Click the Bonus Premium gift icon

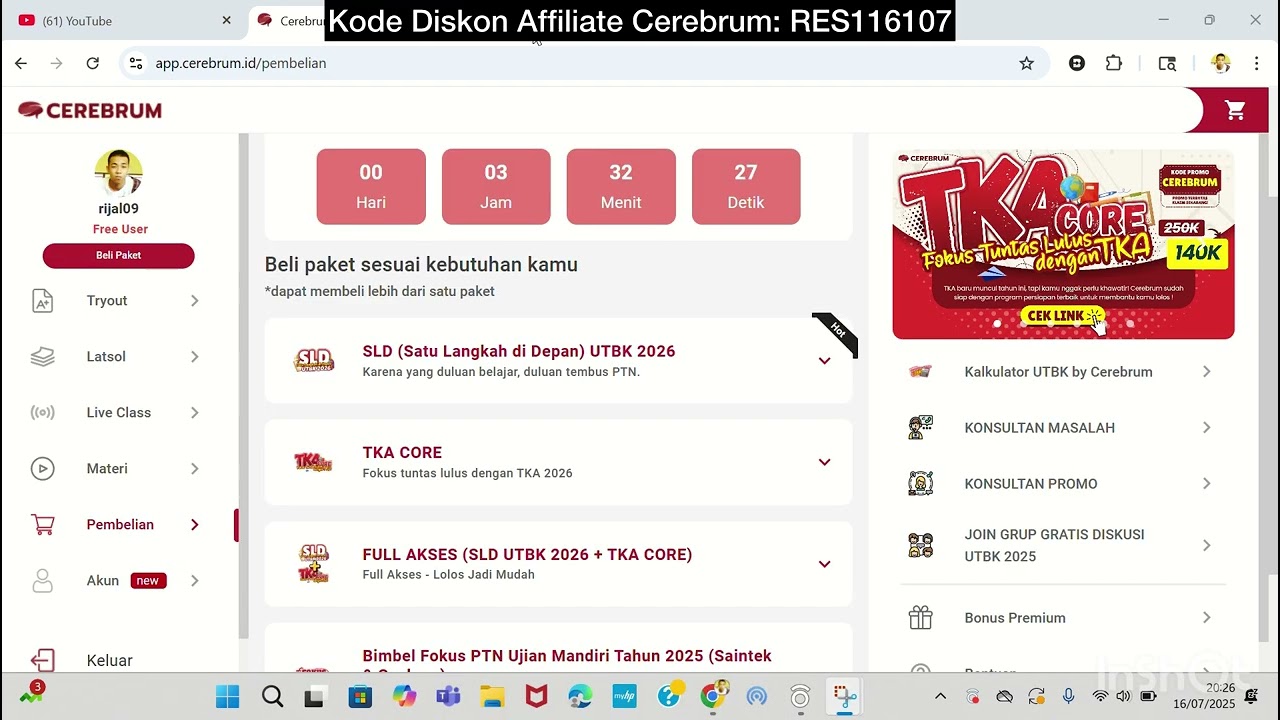pyautogui.click(x=920, y=618)
